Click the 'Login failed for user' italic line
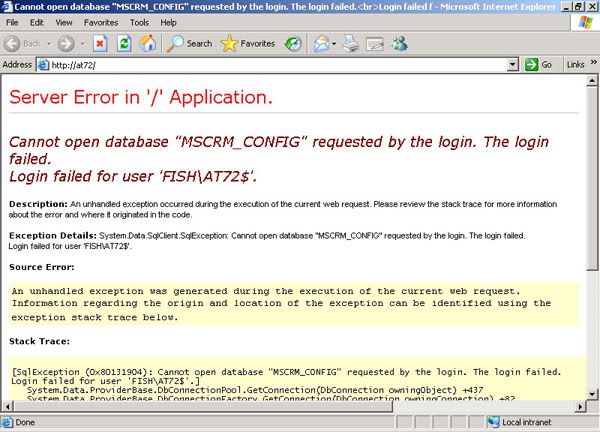 [133, 176]
